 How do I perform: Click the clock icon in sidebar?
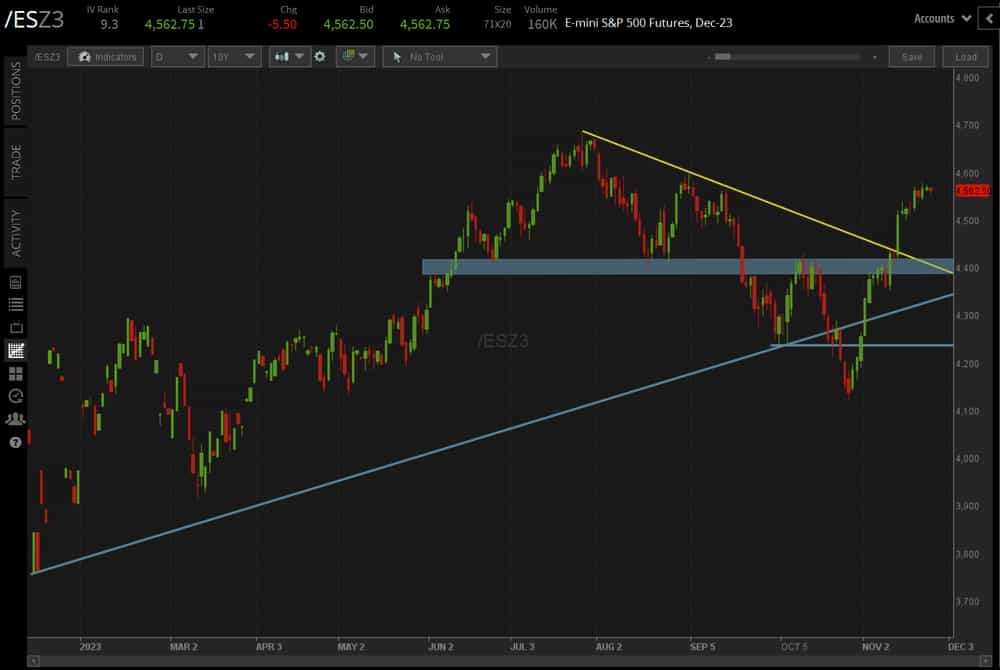pyautogui.click(x=16, y=396)
